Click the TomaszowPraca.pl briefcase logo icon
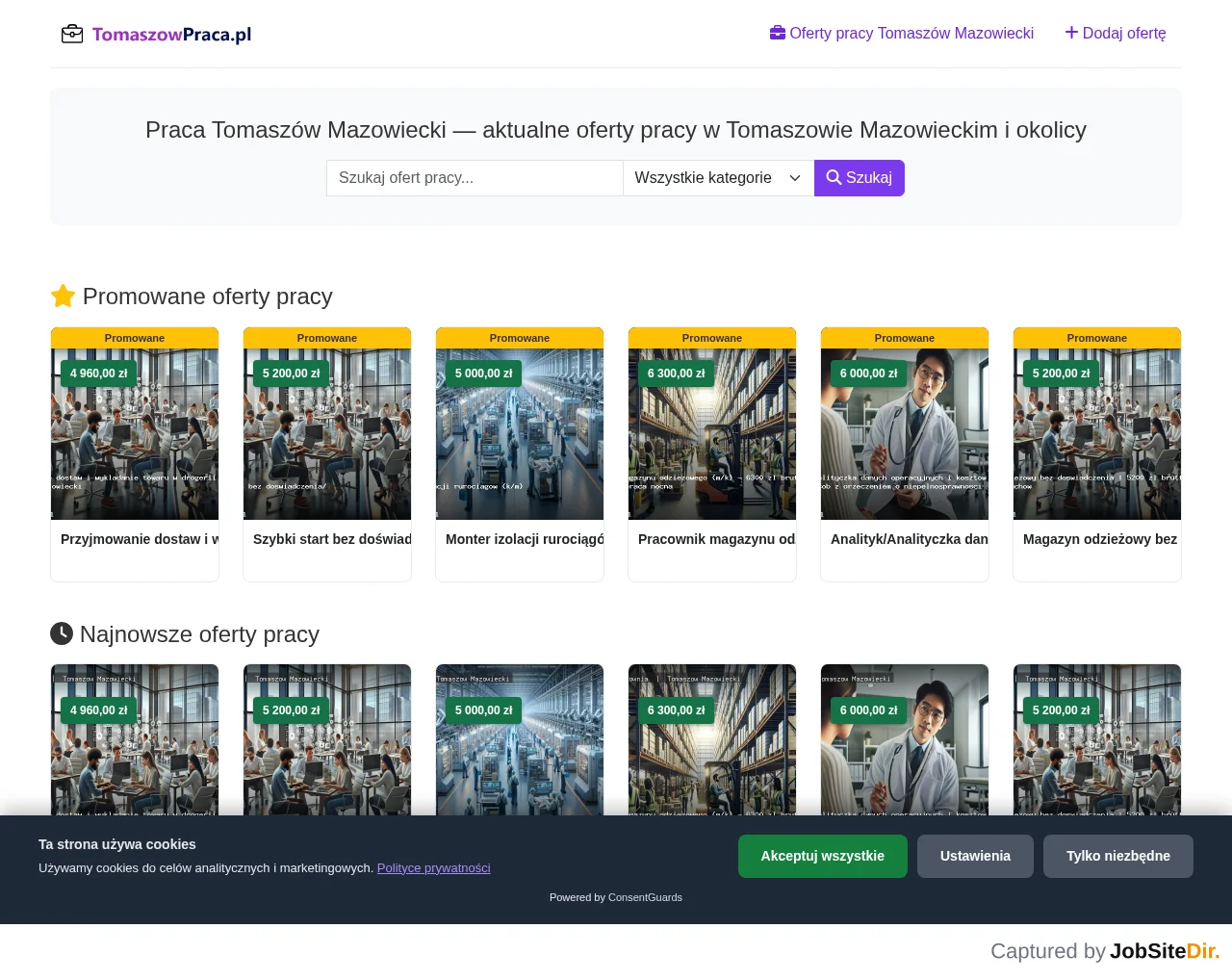The image size is (1232, 980). [72, 35]
